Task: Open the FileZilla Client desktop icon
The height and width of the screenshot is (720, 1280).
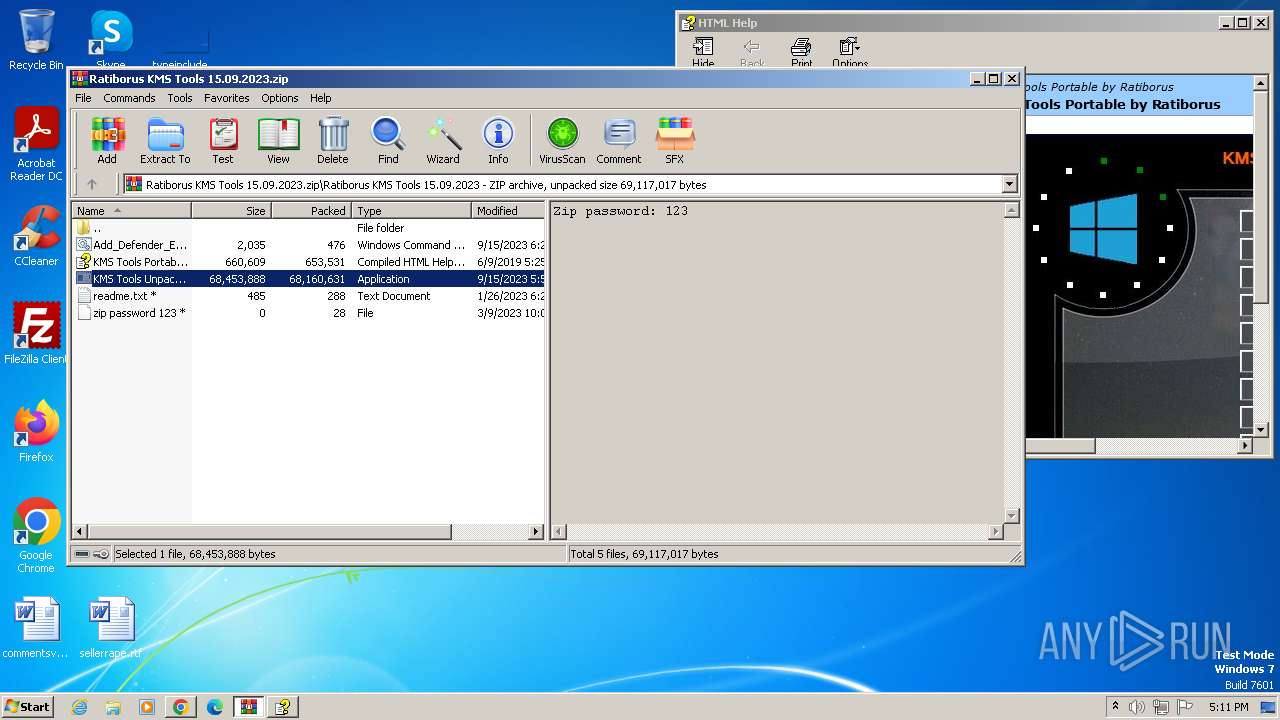Action: click(x=36, y=333)
